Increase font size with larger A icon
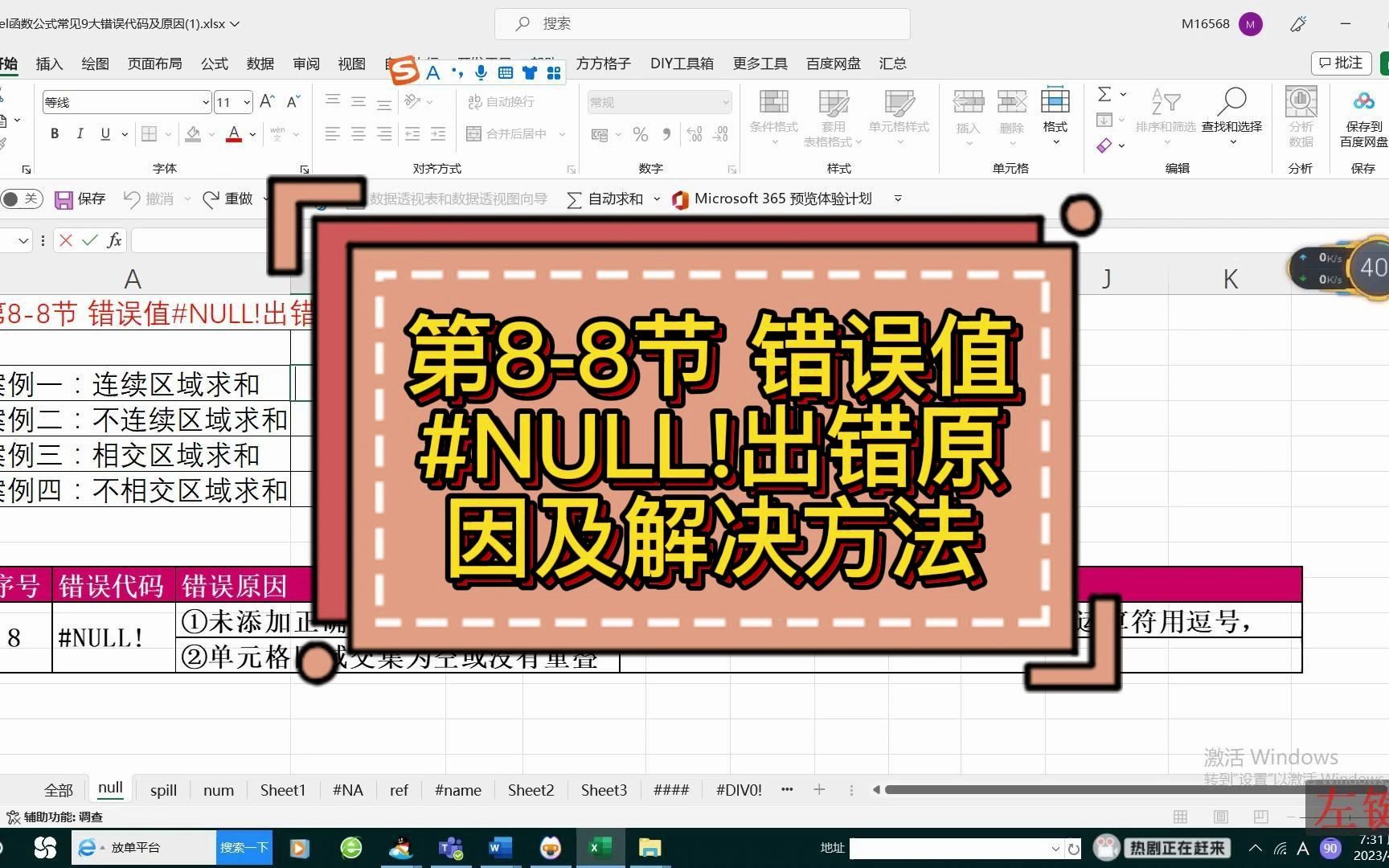The width and height of the screenshot is (1389, 868). pyautogui.click(x=267, y=101)
